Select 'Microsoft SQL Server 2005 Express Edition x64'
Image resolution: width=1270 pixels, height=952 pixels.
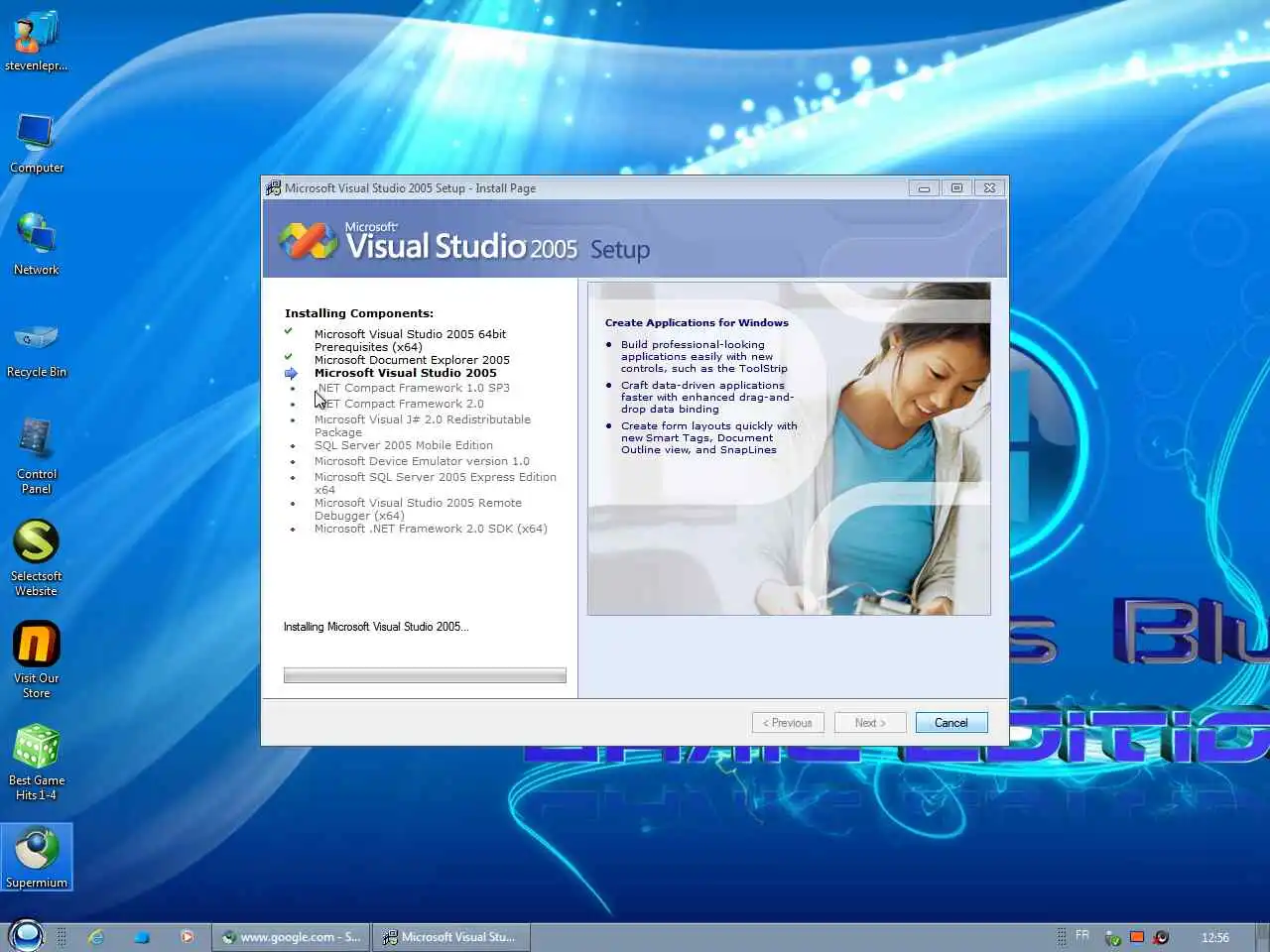point(436,483)
